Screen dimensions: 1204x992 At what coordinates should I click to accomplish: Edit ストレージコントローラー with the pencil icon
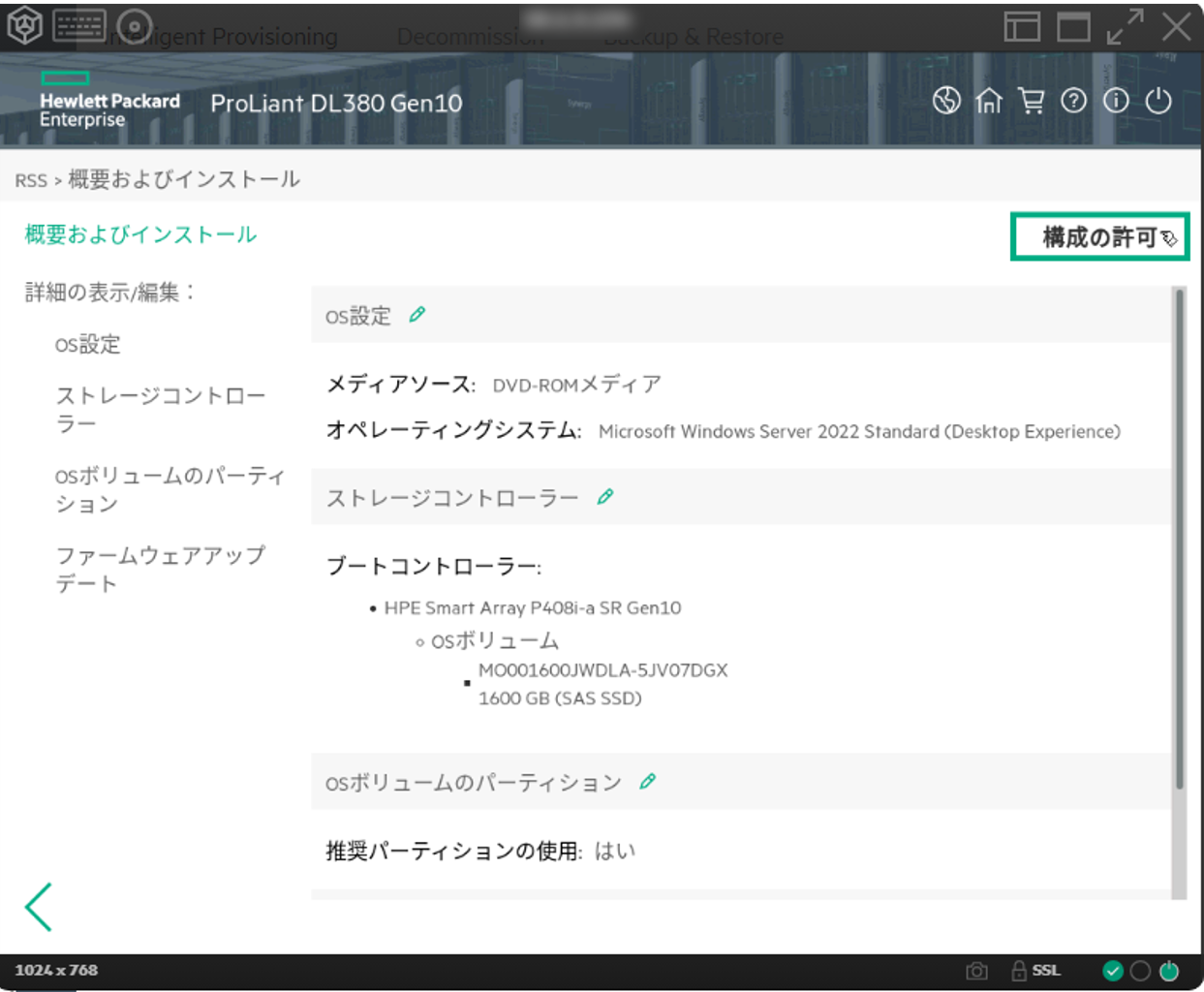click(605, 497)
